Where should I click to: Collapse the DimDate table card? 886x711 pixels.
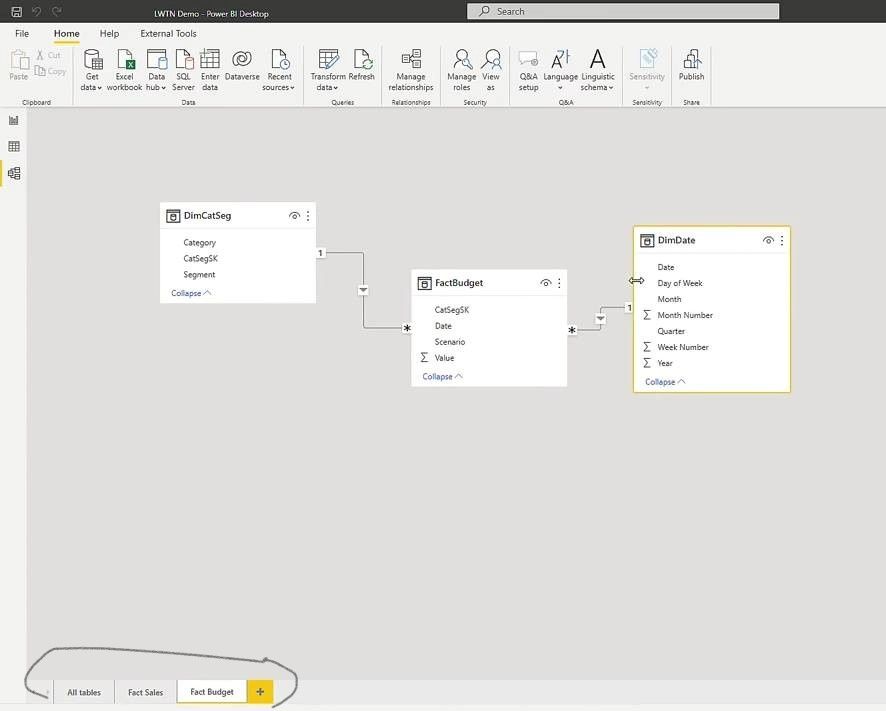tap(665, 382)
